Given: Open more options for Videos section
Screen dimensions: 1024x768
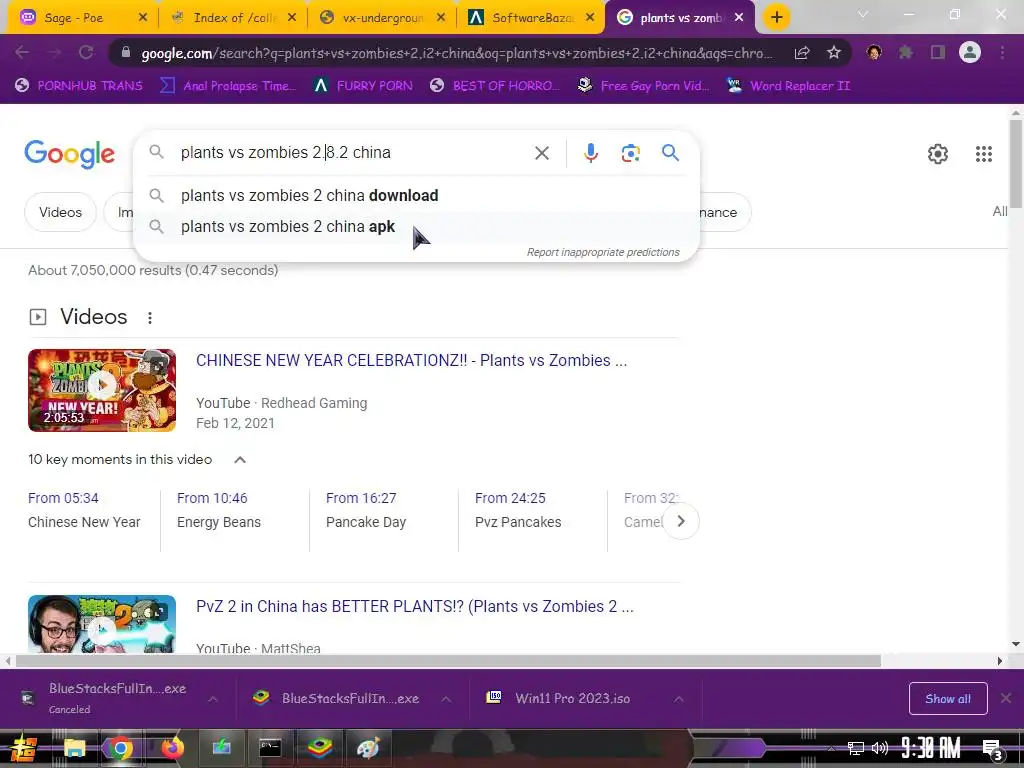Looking at the screenshot, I should click(150, 317).
